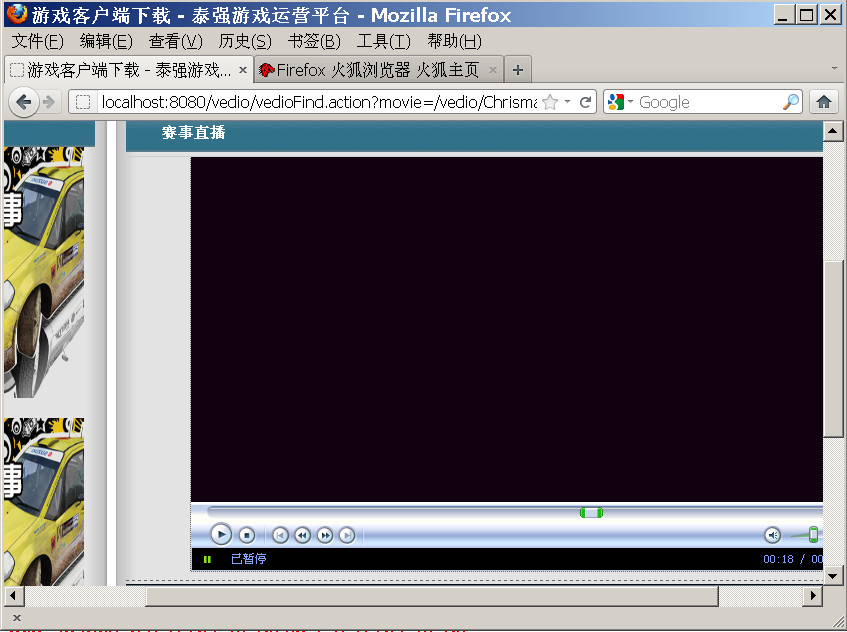Close the Firefox 火狐主页 tab

pyautogui.click(x=493, y=70)
